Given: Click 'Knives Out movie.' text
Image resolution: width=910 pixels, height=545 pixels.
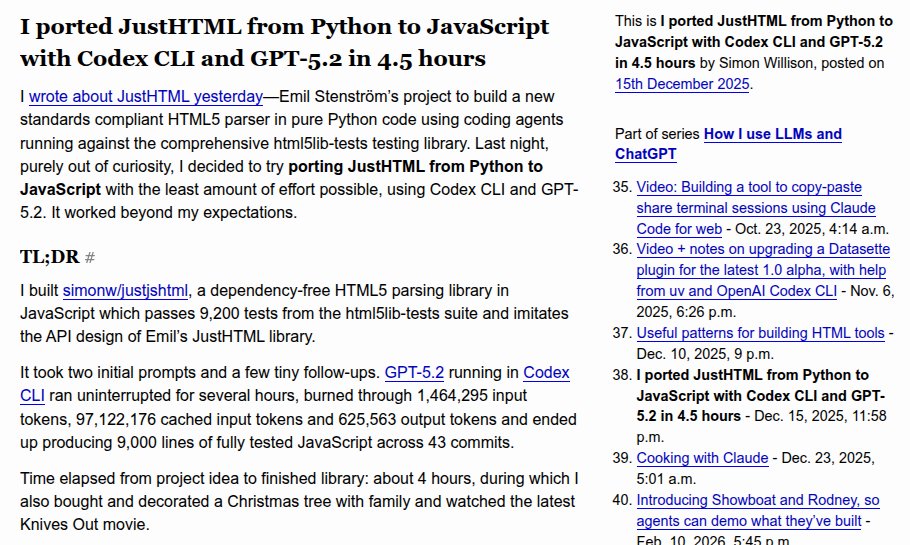Looking at the screenshot, I should click(85, 525).
